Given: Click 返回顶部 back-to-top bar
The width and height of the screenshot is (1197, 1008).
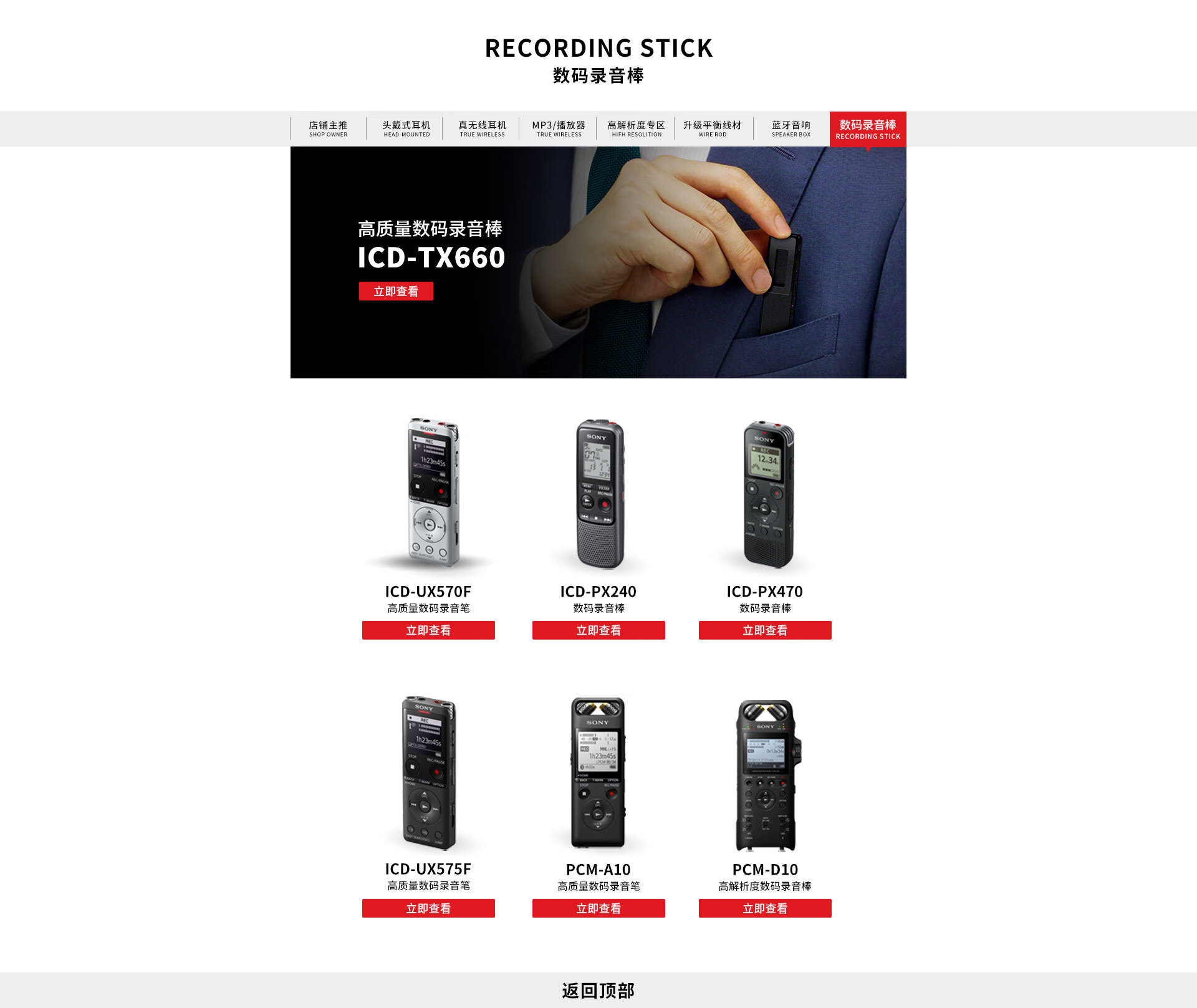Looking at the screenshot, I should point(598,990).
